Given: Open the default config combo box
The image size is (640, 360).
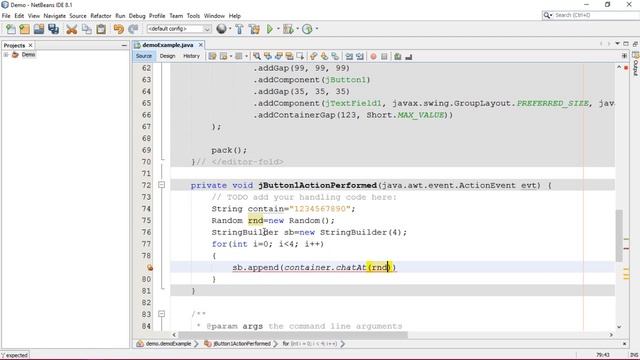Looking at the screenshot, I should pos(179,29).
